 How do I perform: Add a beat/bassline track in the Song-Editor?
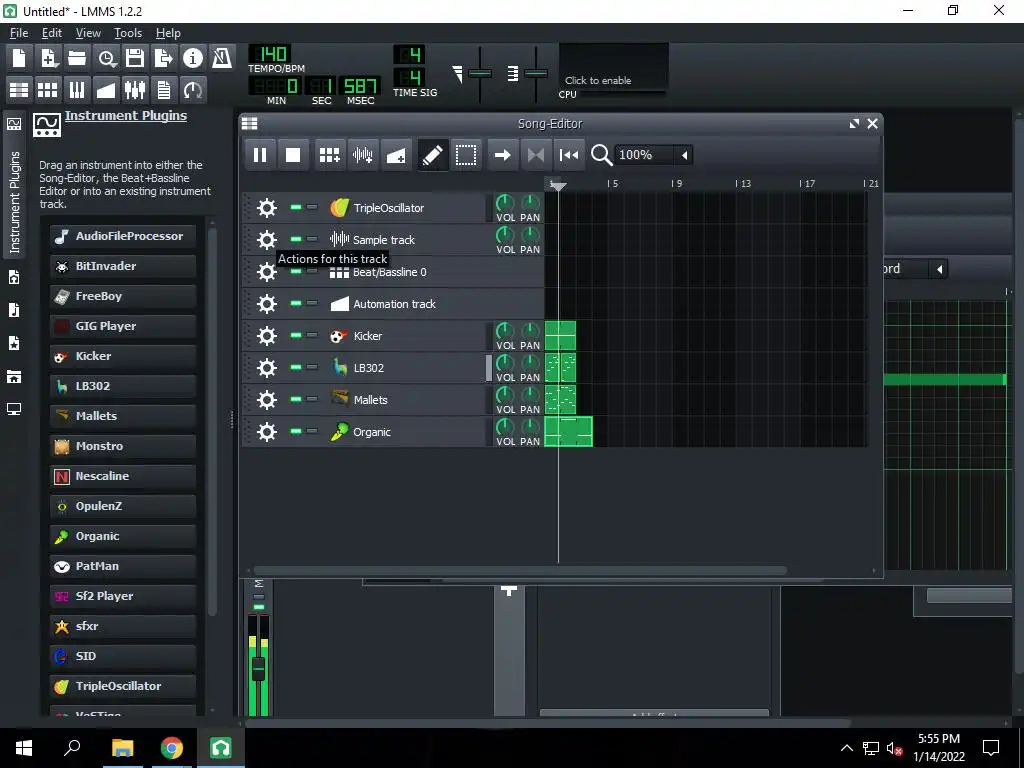coord(329,155)
